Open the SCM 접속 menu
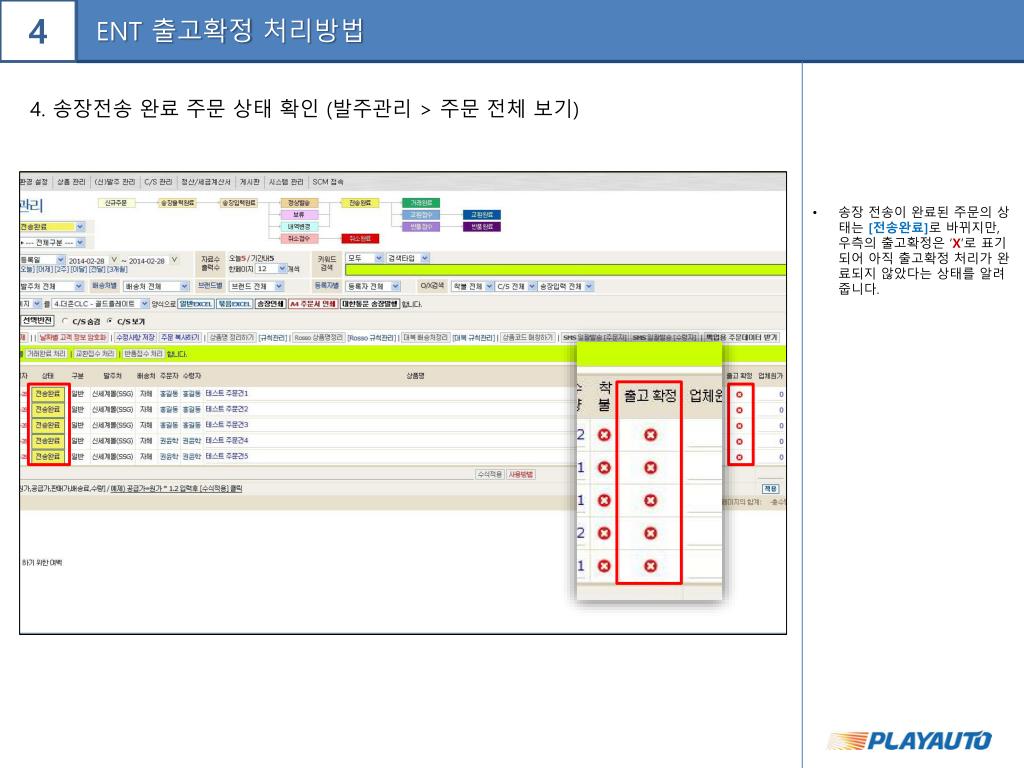 328,182
